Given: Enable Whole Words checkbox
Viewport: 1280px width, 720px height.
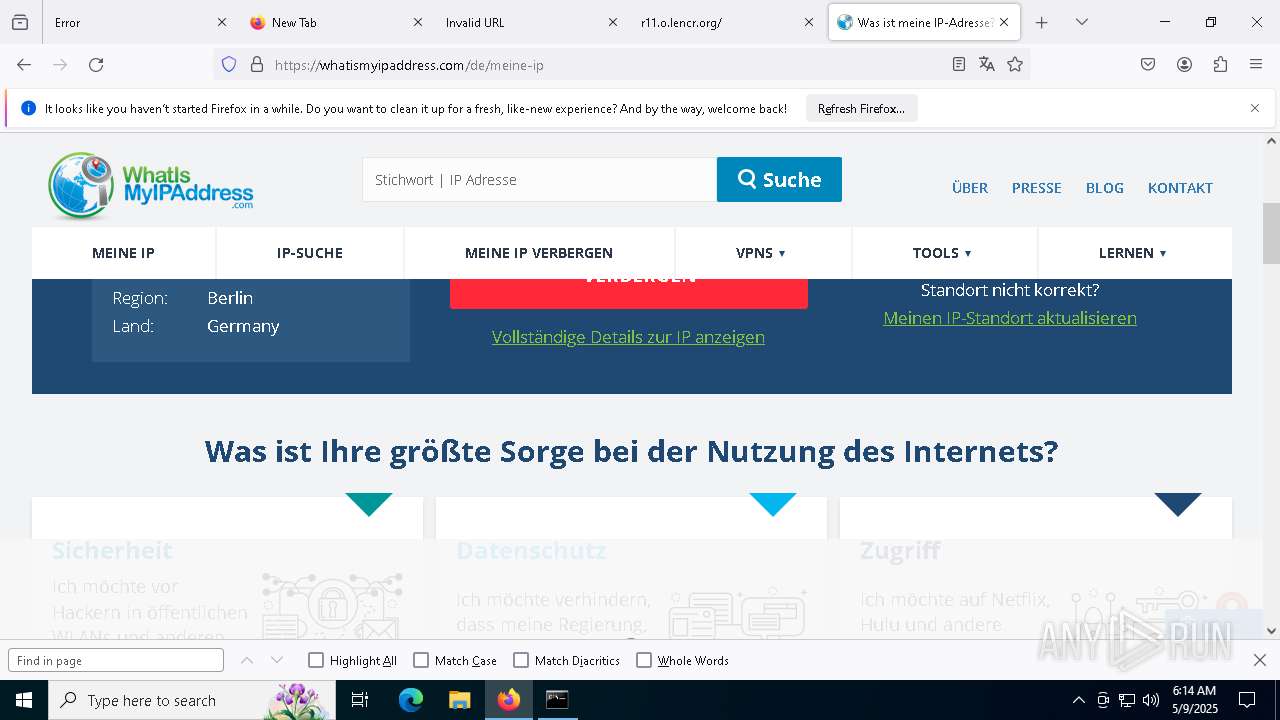Looking at the screenshot, I should (644, 660).
